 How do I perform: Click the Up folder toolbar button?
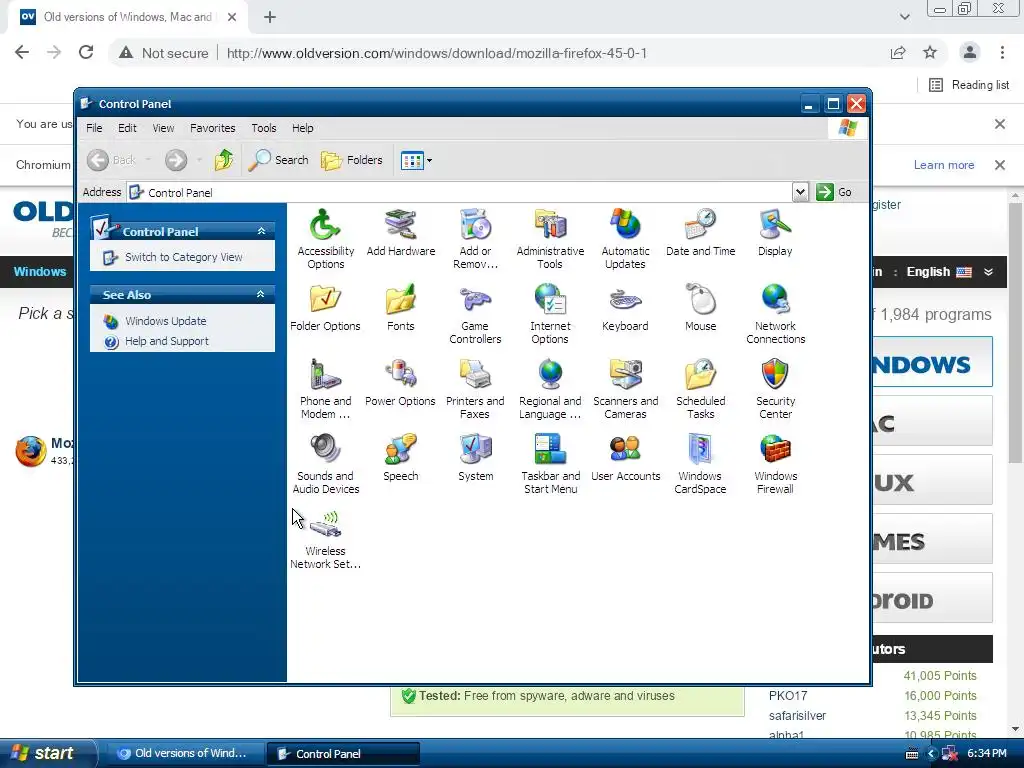click(224, 160)
